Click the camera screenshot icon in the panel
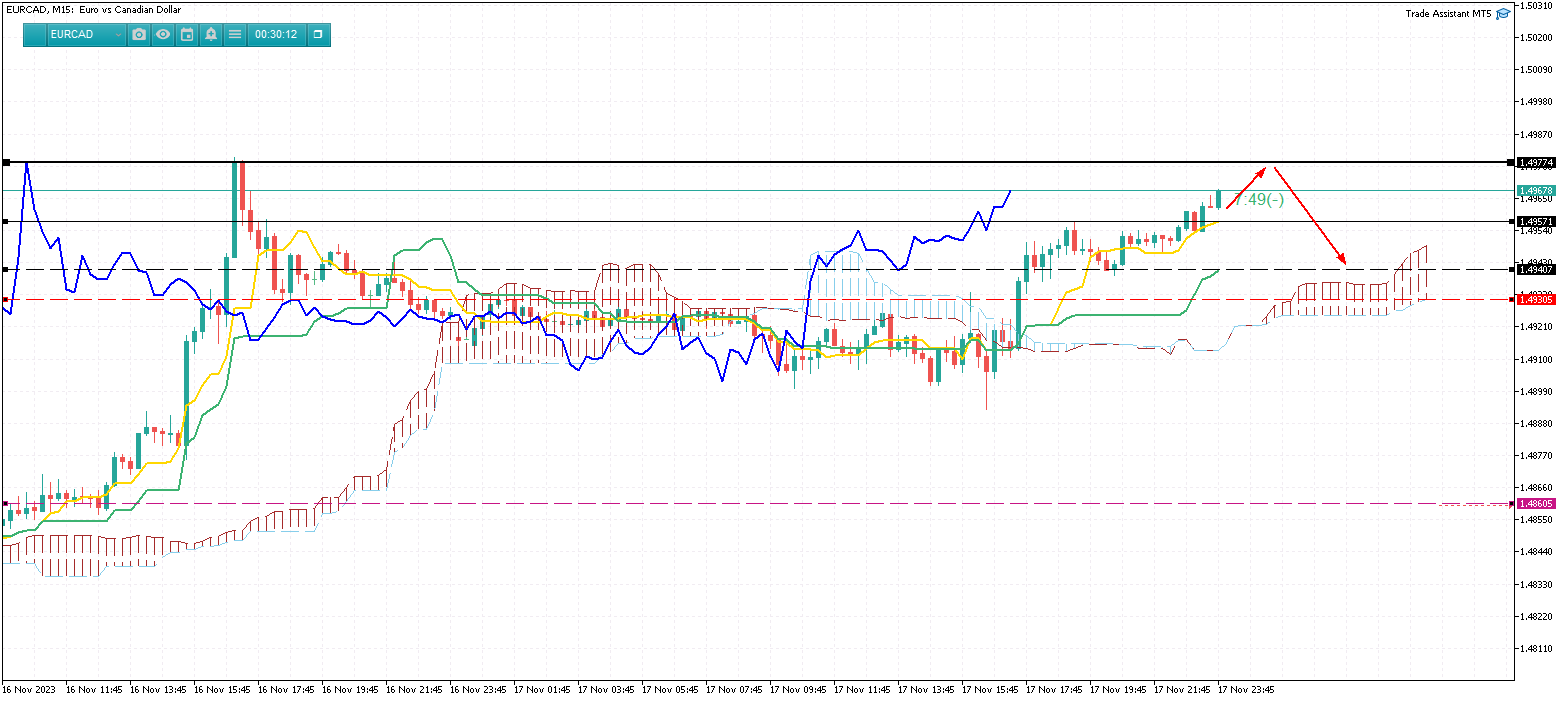This screenshot has height=701, width=1567. [x=139, y=34]
